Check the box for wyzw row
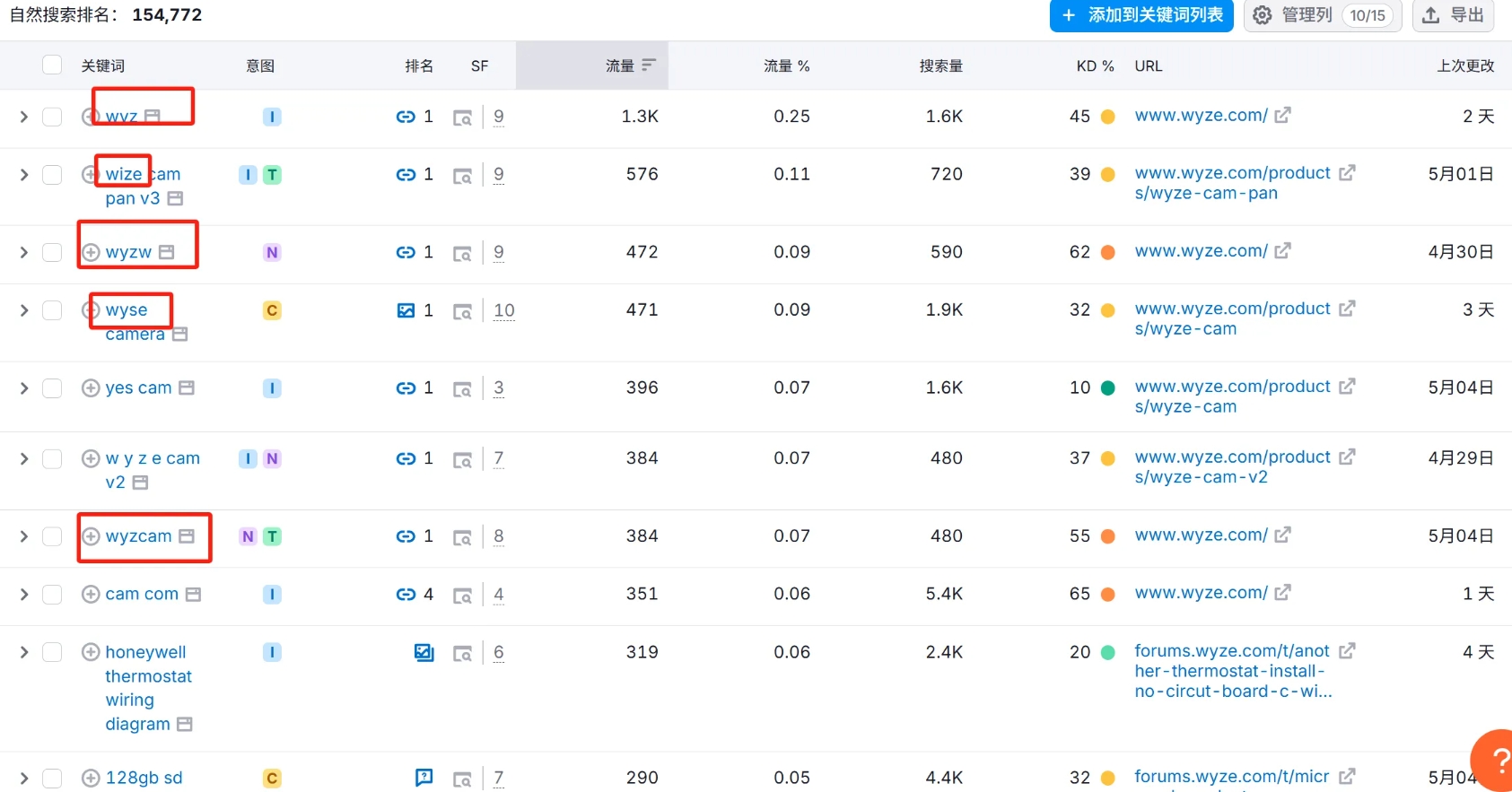This screenshot has height=792, width=1512. [52, 252]
